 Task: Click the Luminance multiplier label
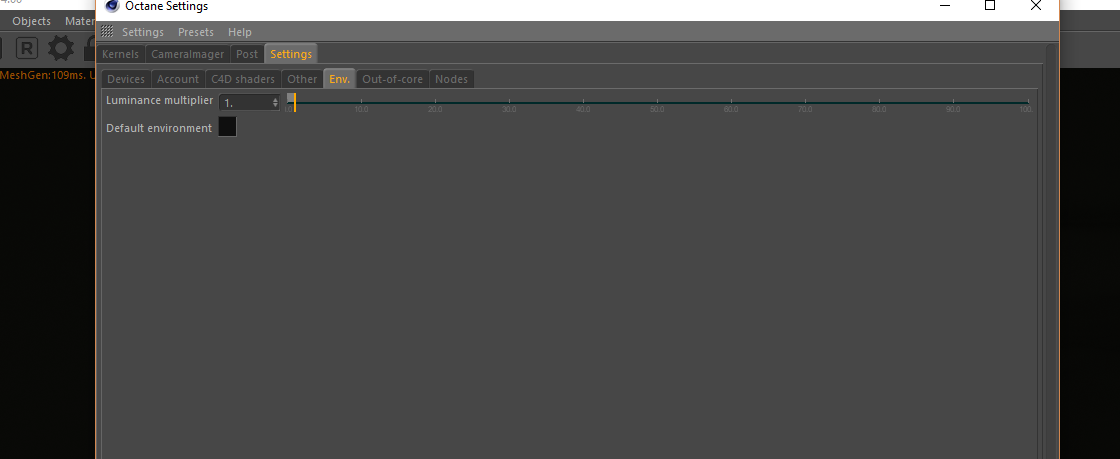[159, 101]
